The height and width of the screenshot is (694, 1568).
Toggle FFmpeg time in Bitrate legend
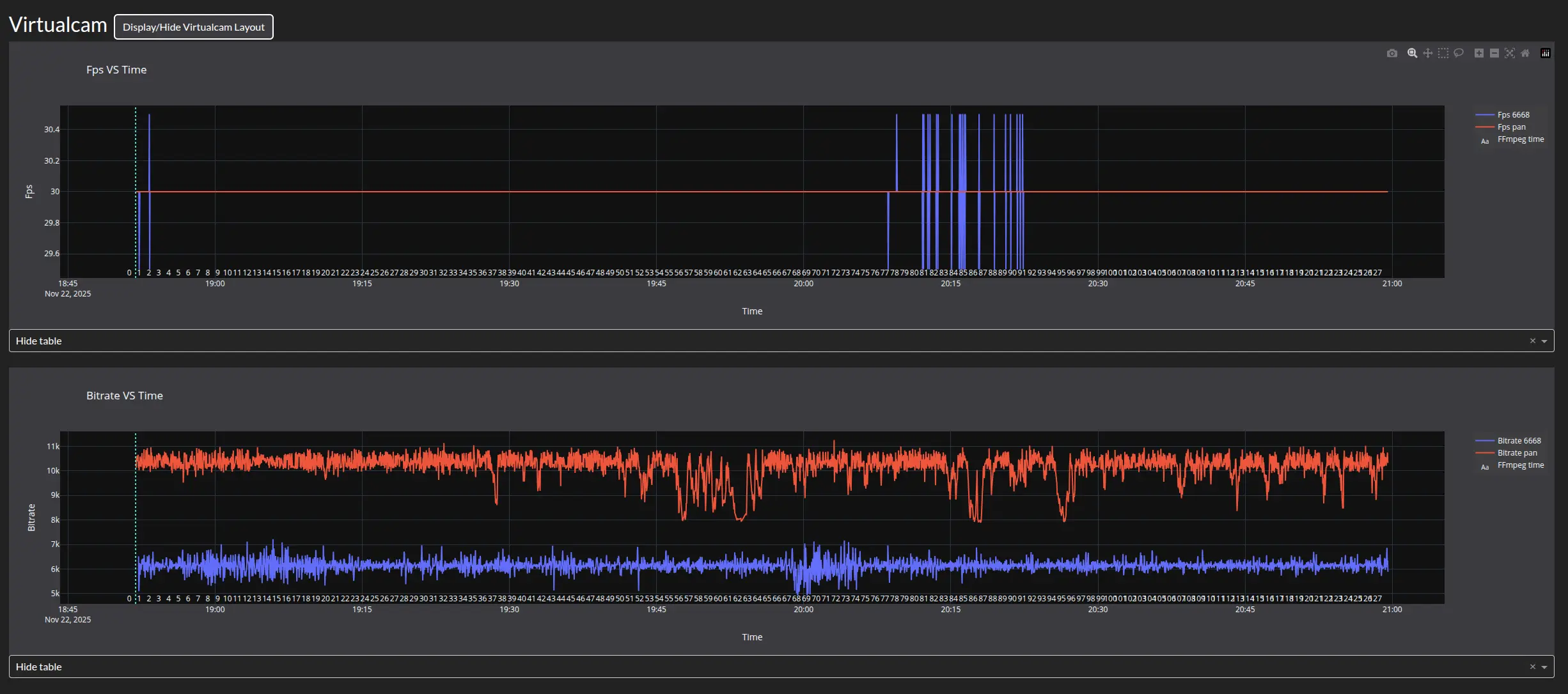tap(1520, 465)
